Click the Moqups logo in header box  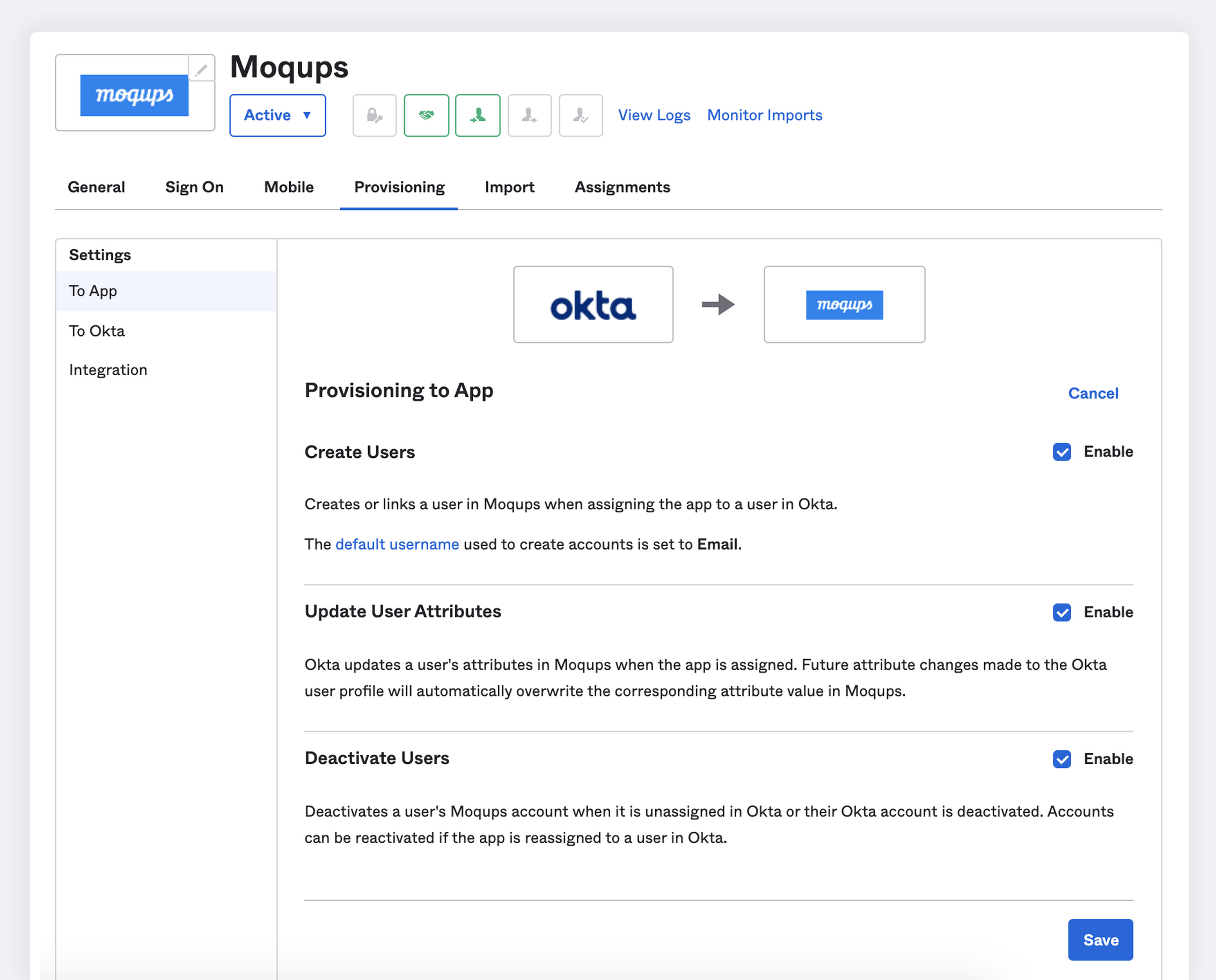pyautogui.click(x=134, y=95)
